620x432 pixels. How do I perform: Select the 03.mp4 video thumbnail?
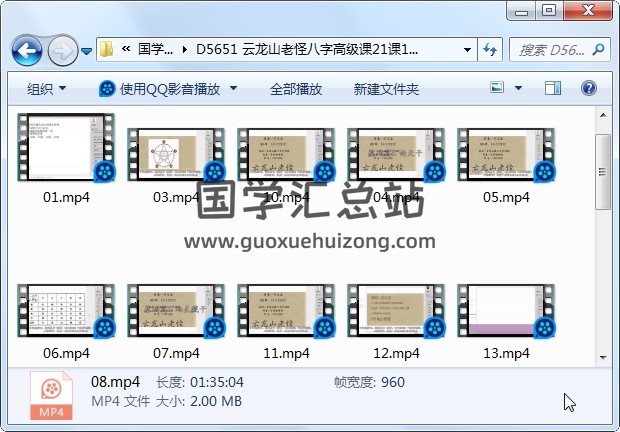click(176, 155)
